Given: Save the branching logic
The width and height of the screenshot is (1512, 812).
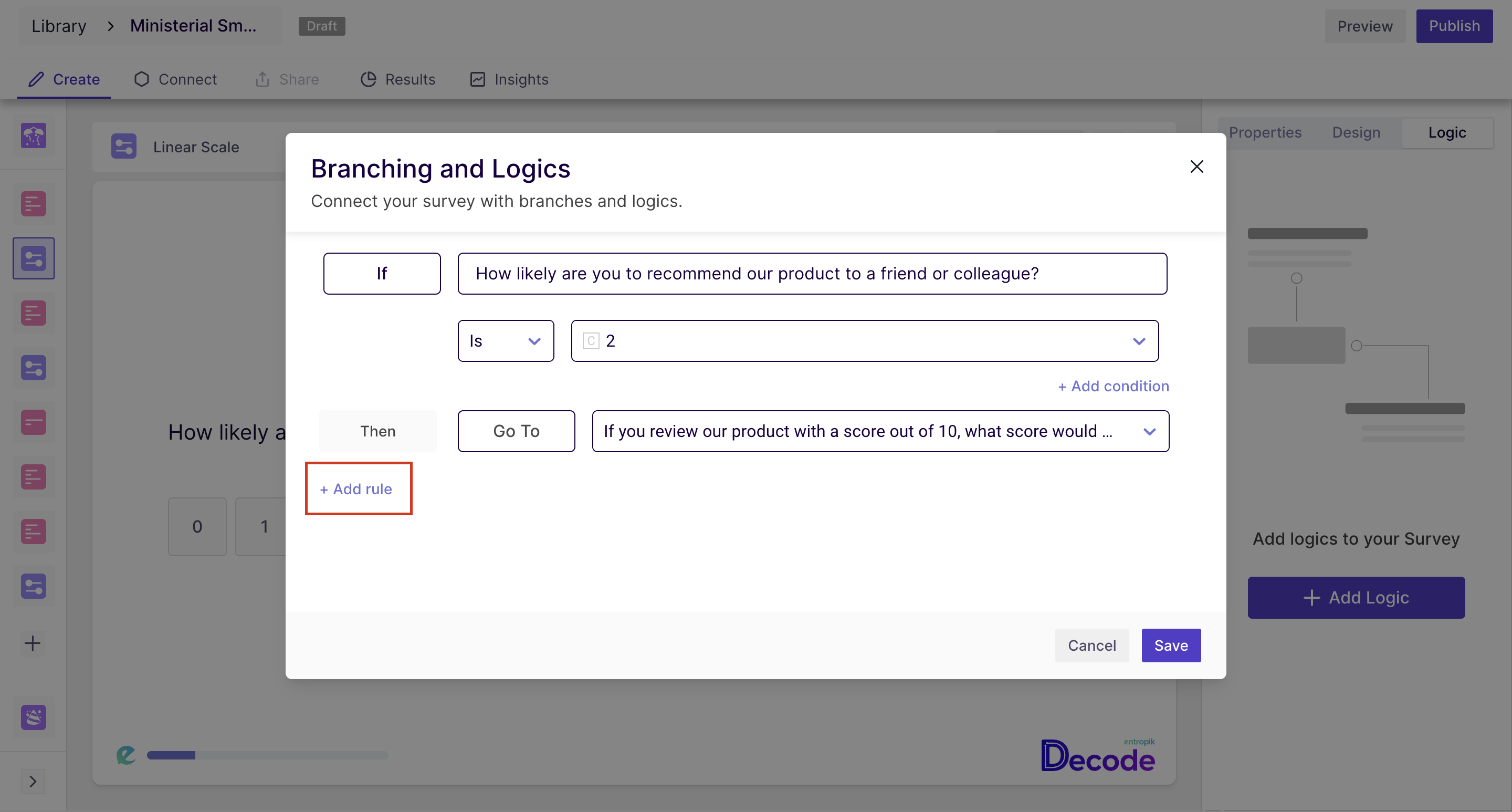Looking at the screenshot, I should click(1170, 646).
